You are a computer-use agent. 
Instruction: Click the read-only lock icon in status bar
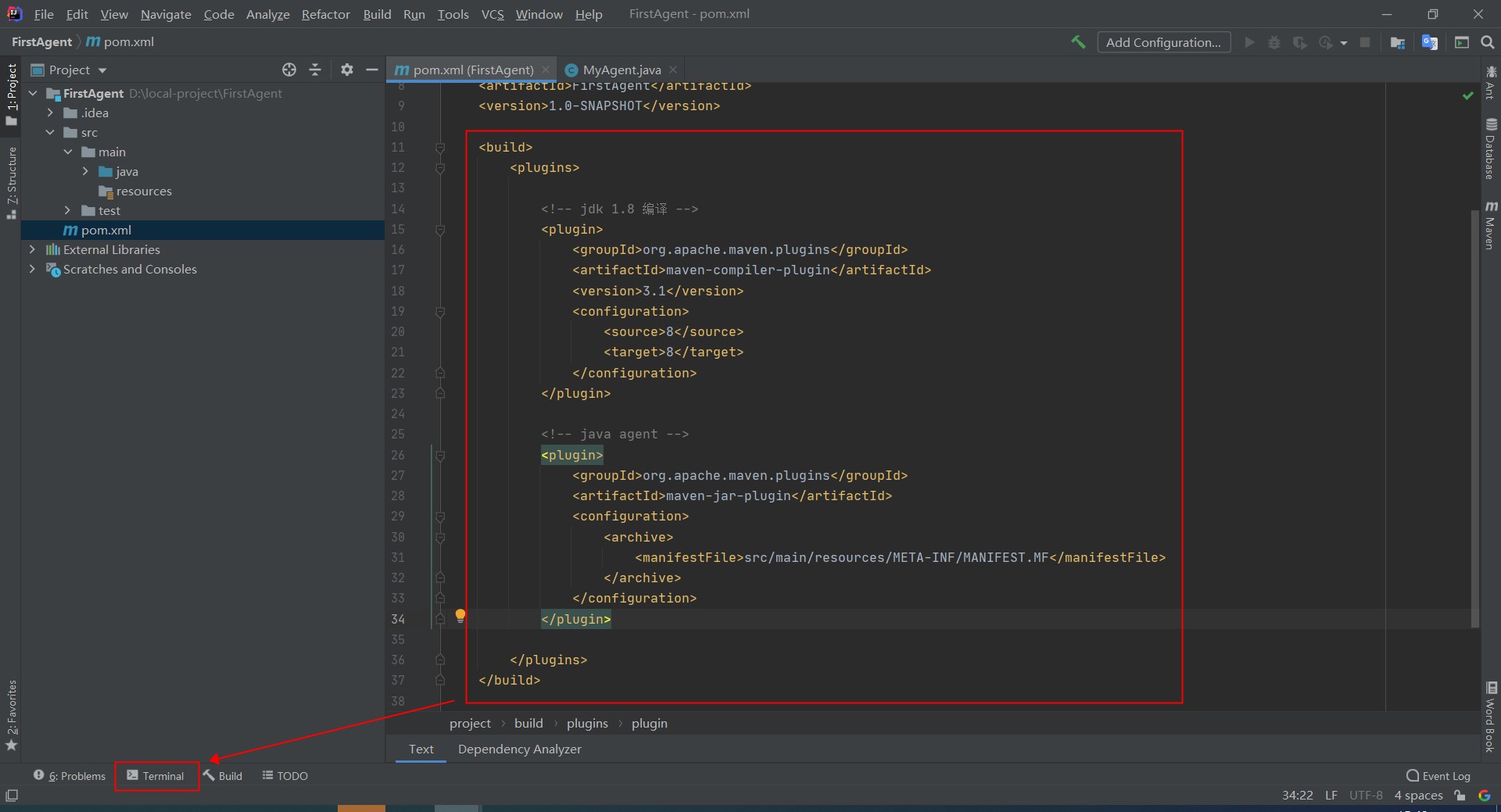(x=1460, y=796)
